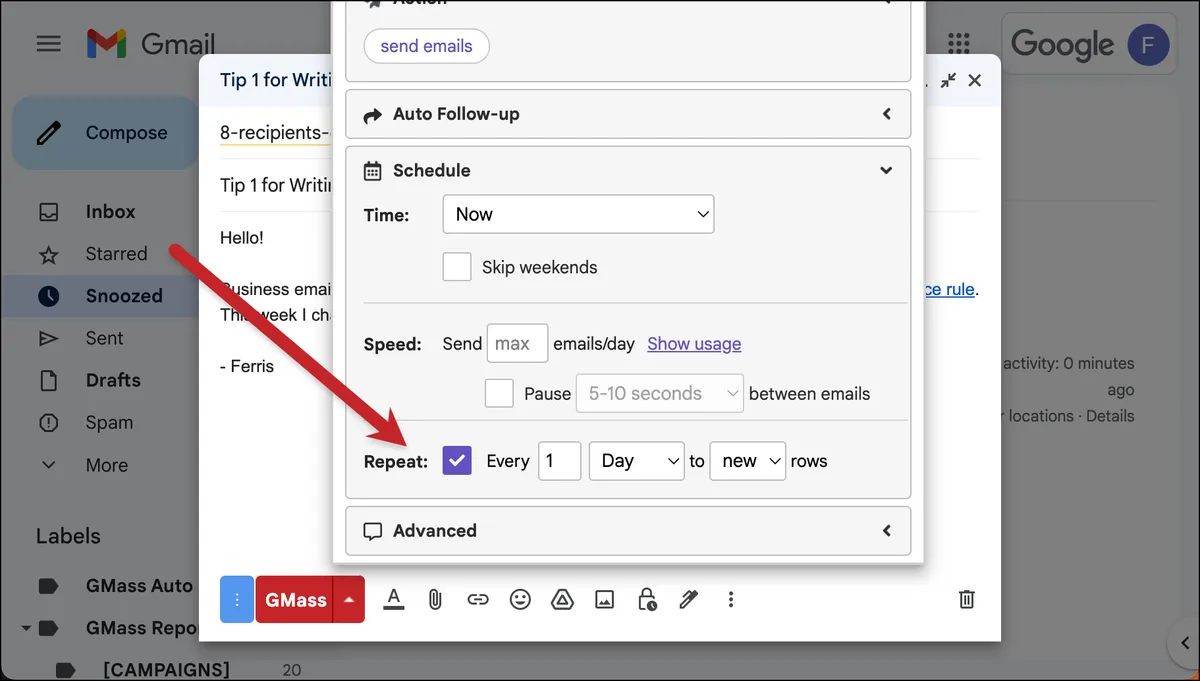
Task: Click the red GMass send button
Action: 295,600
